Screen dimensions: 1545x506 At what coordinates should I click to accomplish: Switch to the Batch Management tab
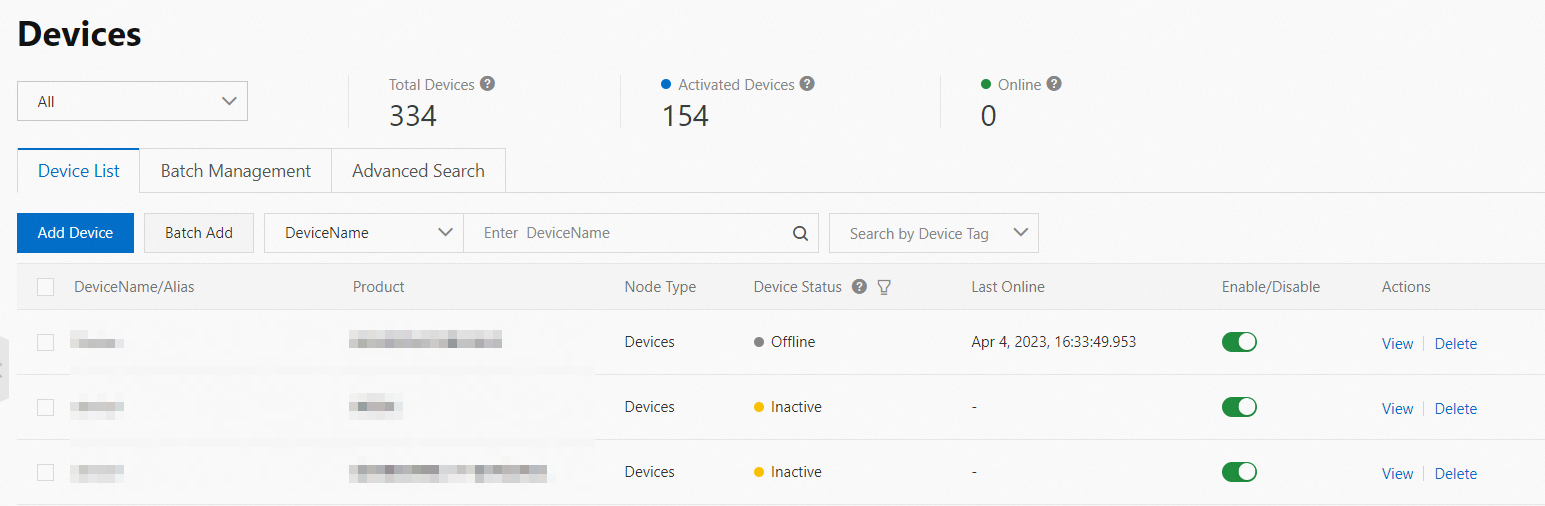(235, 171)
